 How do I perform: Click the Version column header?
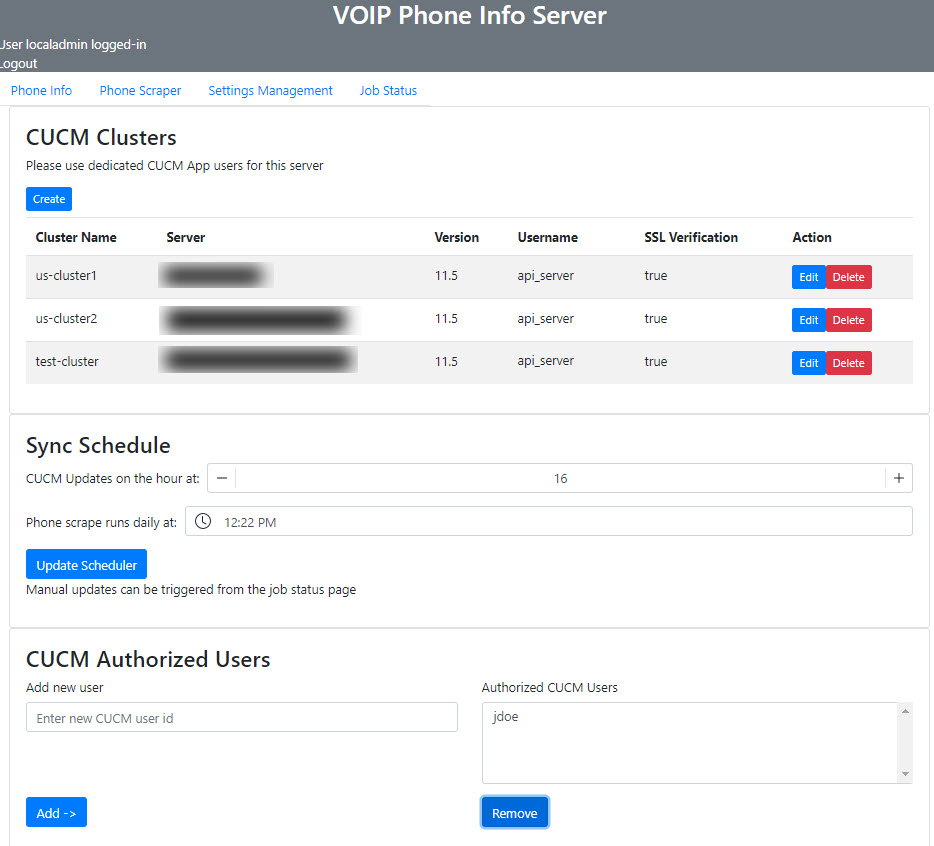[456, 237]
